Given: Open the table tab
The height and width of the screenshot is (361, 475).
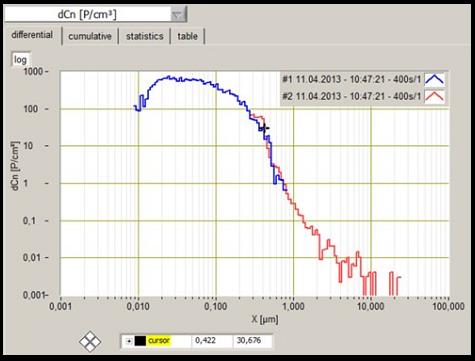Looking at the screenshot, I should (187, 36).
